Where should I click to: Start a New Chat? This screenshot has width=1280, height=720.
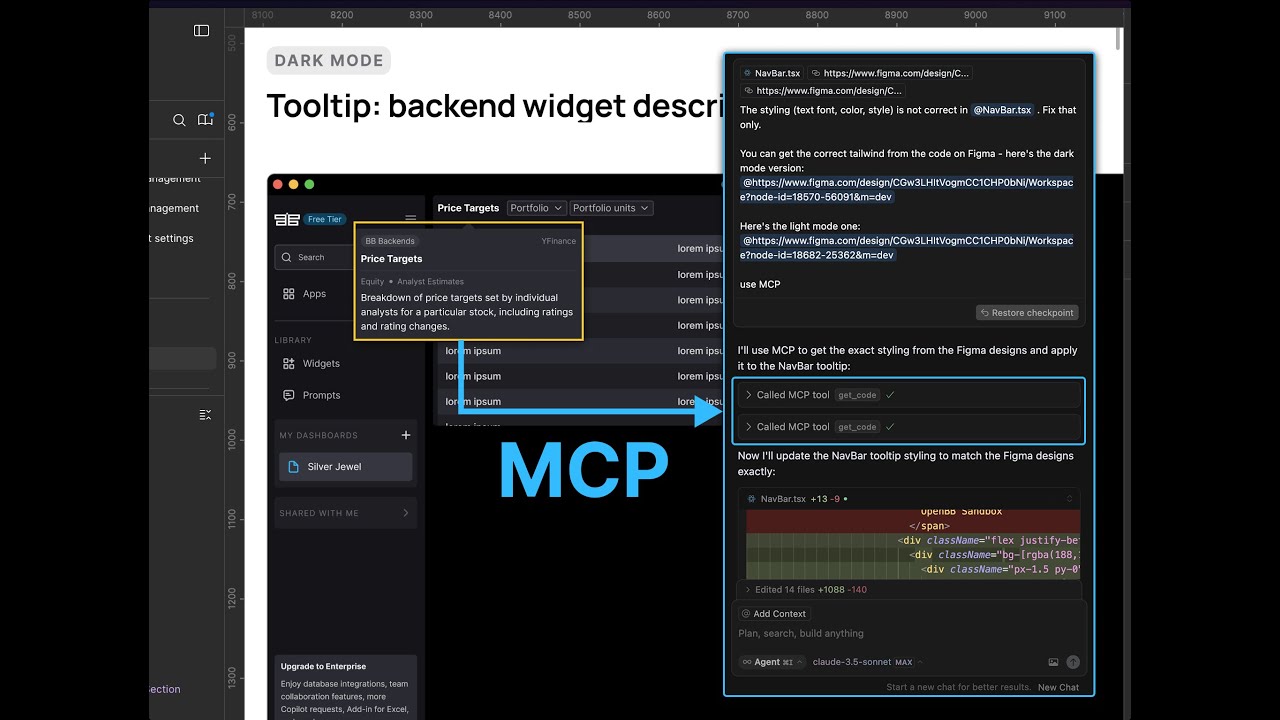[1058, 688]
